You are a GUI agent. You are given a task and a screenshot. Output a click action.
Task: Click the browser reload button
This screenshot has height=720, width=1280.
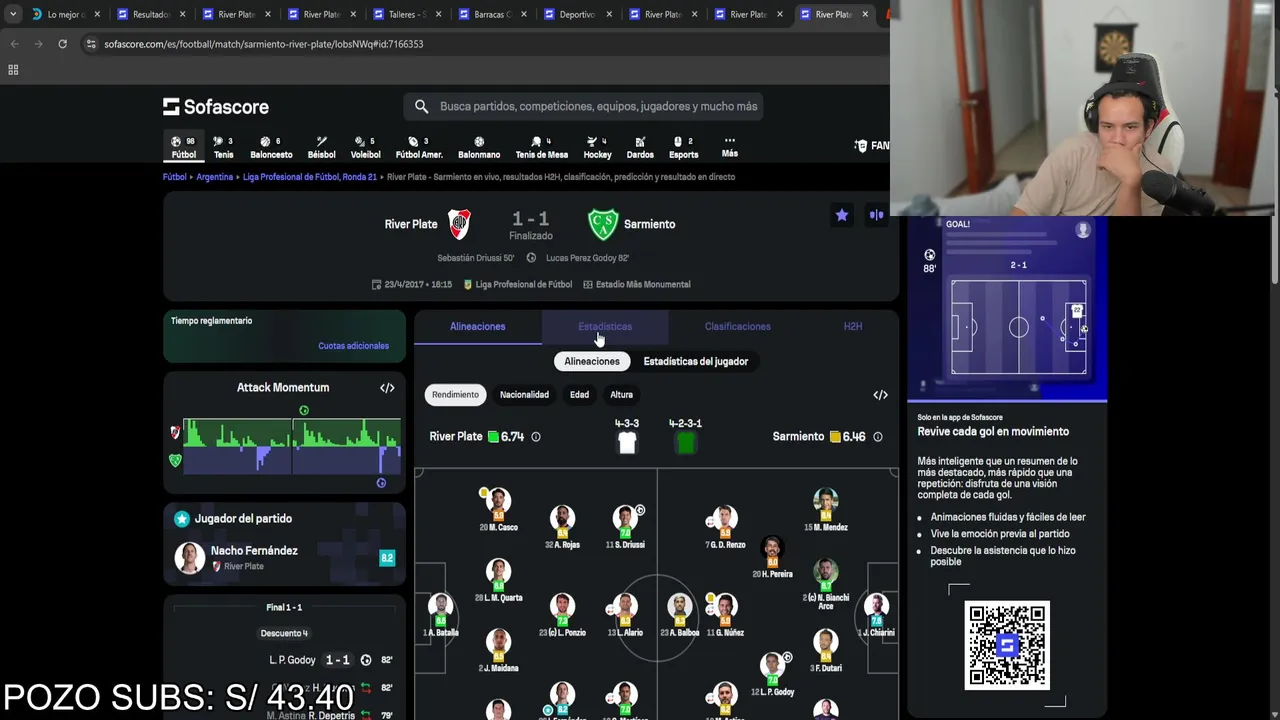(62, 44)
